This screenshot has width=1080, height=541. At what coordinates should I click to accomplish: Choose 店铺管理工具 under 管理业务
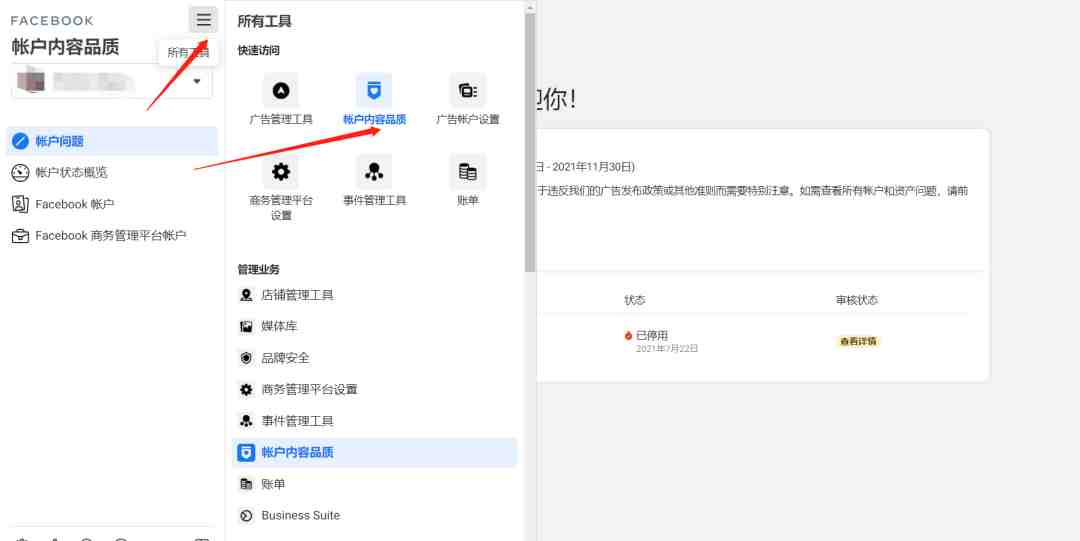pos(374,295)
